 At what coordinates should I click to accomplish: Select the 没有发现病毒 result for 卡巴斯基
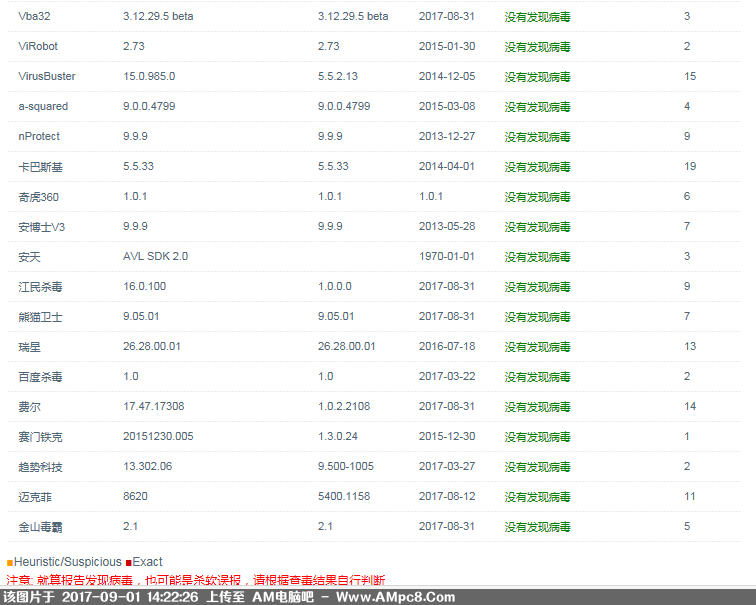coord(538,167)
